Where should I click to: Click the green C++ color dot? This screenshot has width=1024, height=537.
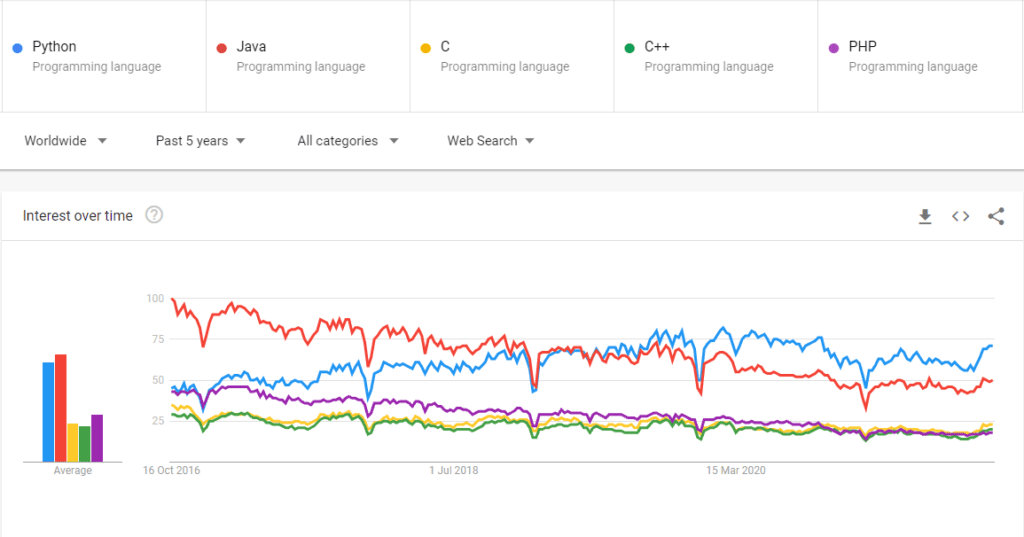pyautogui.click(x=630, y=47)
